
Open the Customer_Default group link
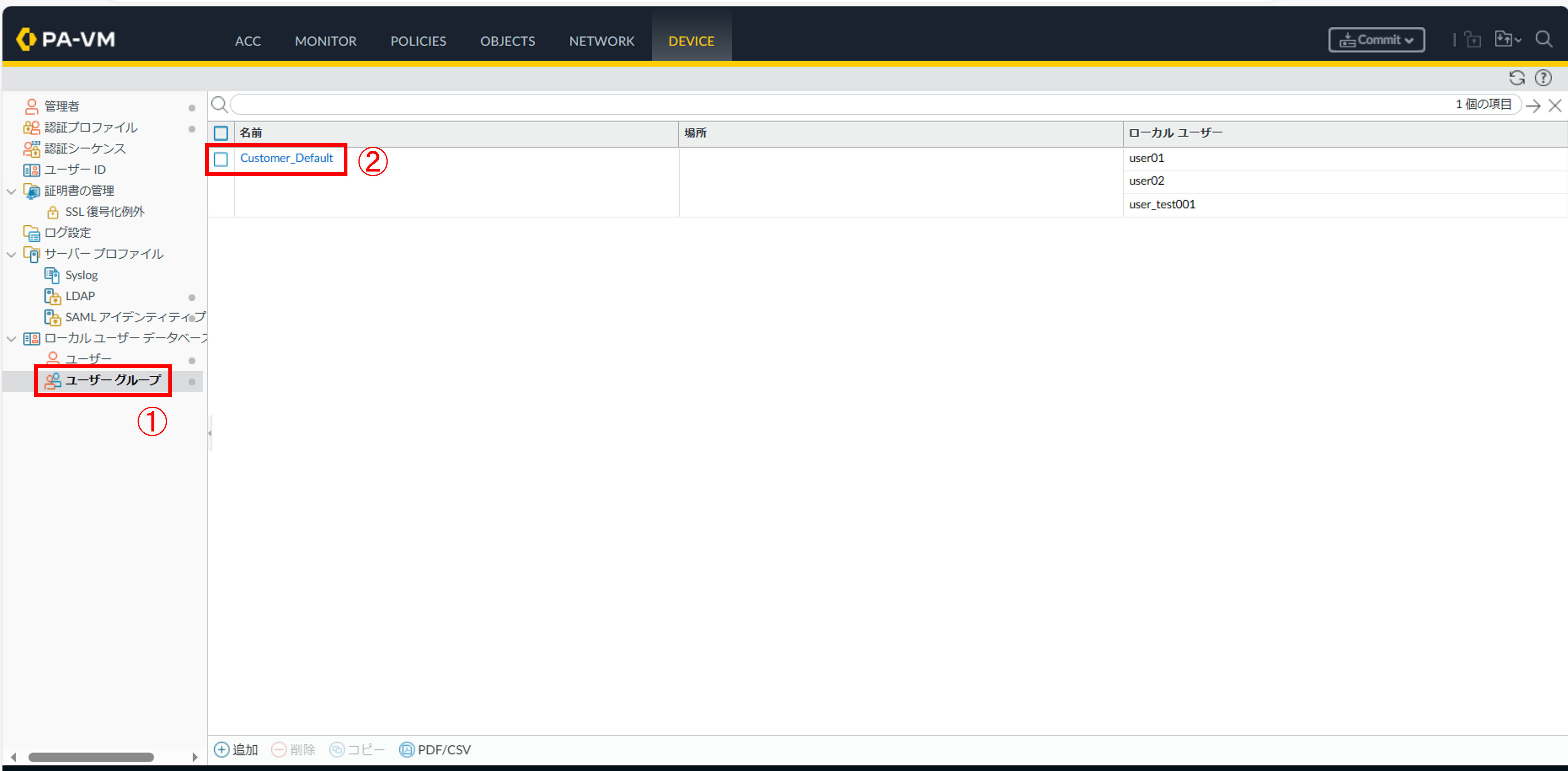(x=286, y=158)
